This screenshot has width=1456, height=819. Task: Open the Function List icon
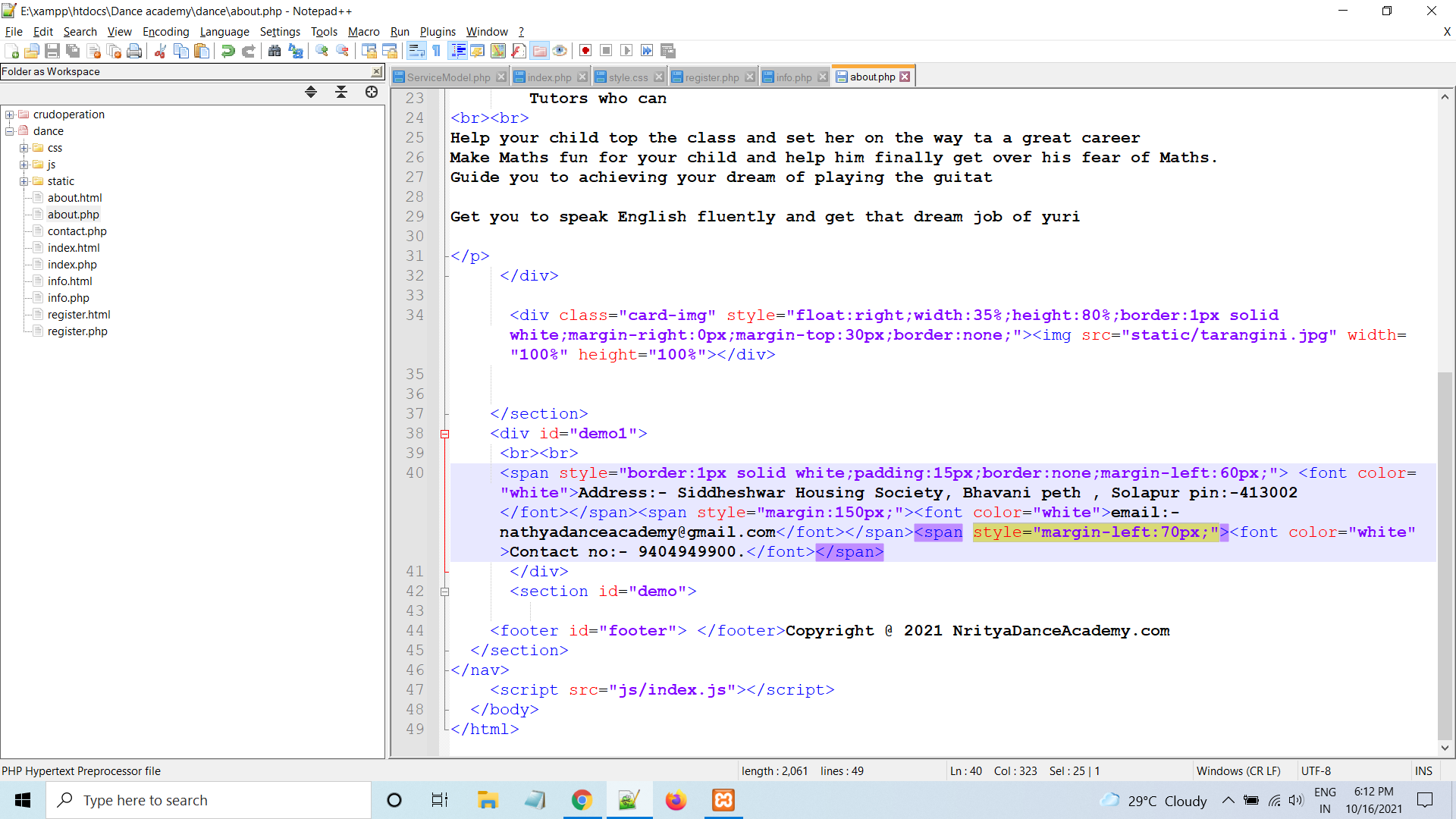click(x=519, y=51)
